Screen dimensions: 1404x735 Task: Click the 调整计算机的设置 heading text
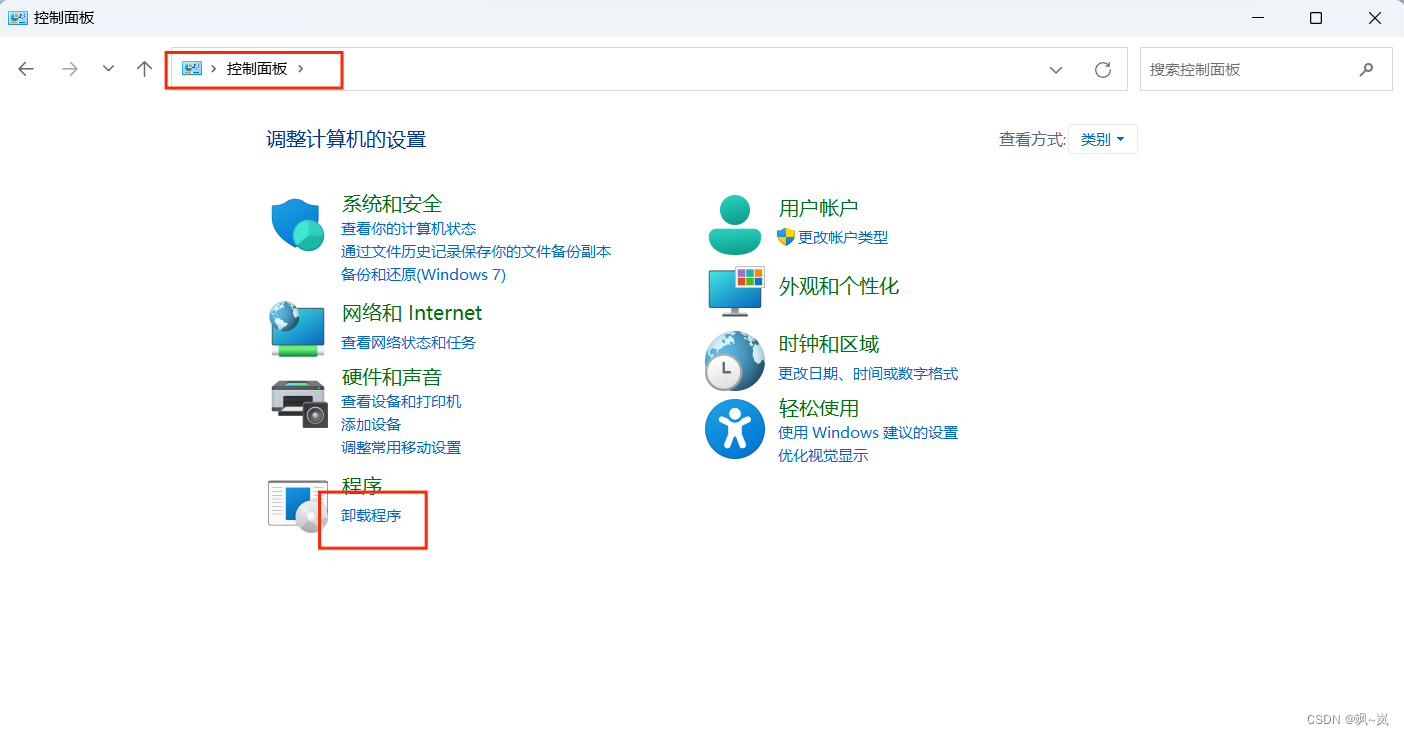click(x=346, y=139)
